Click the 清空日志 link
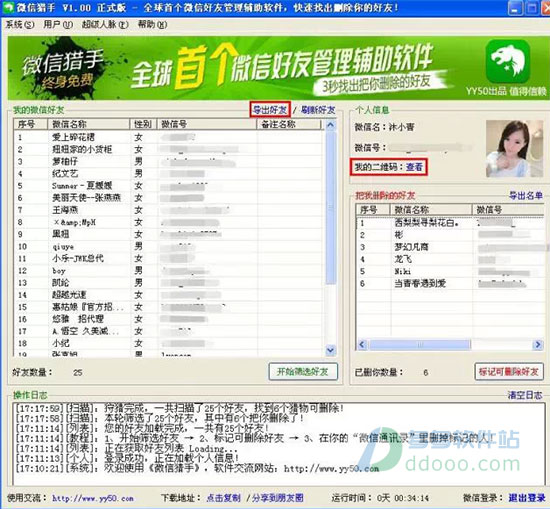This screenshot has width=550, height=509. [525, 395]
